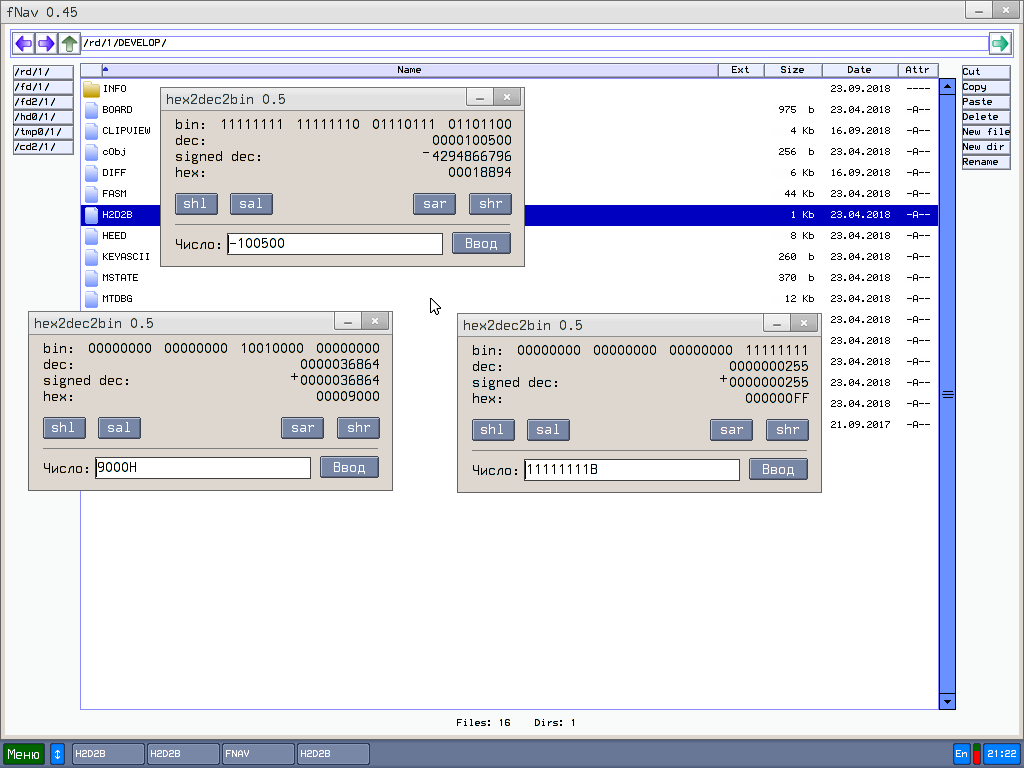The image size is (1024, 768).
Task: Click the taskbar switcher arrows icon
Action: coord(57,754)
